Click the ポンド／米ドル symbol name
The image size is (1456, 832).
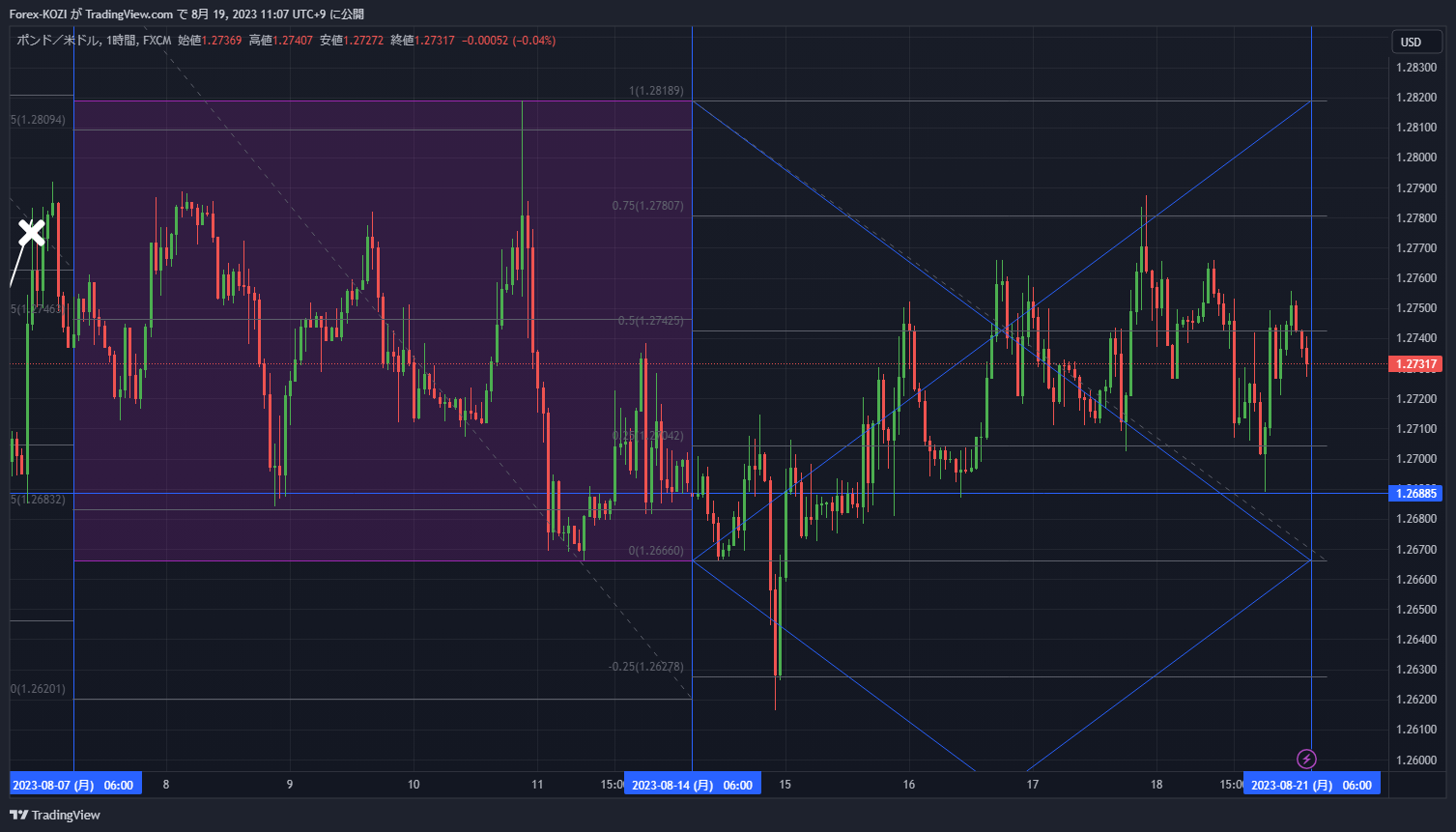coord(58,41)
